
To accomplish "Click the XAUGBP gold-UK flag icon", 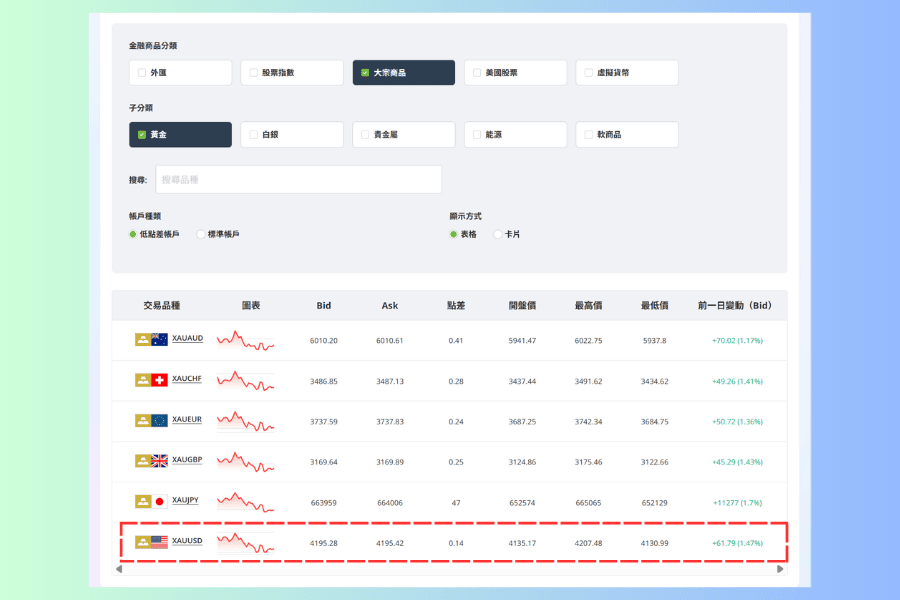I will (x=152, y=461).
